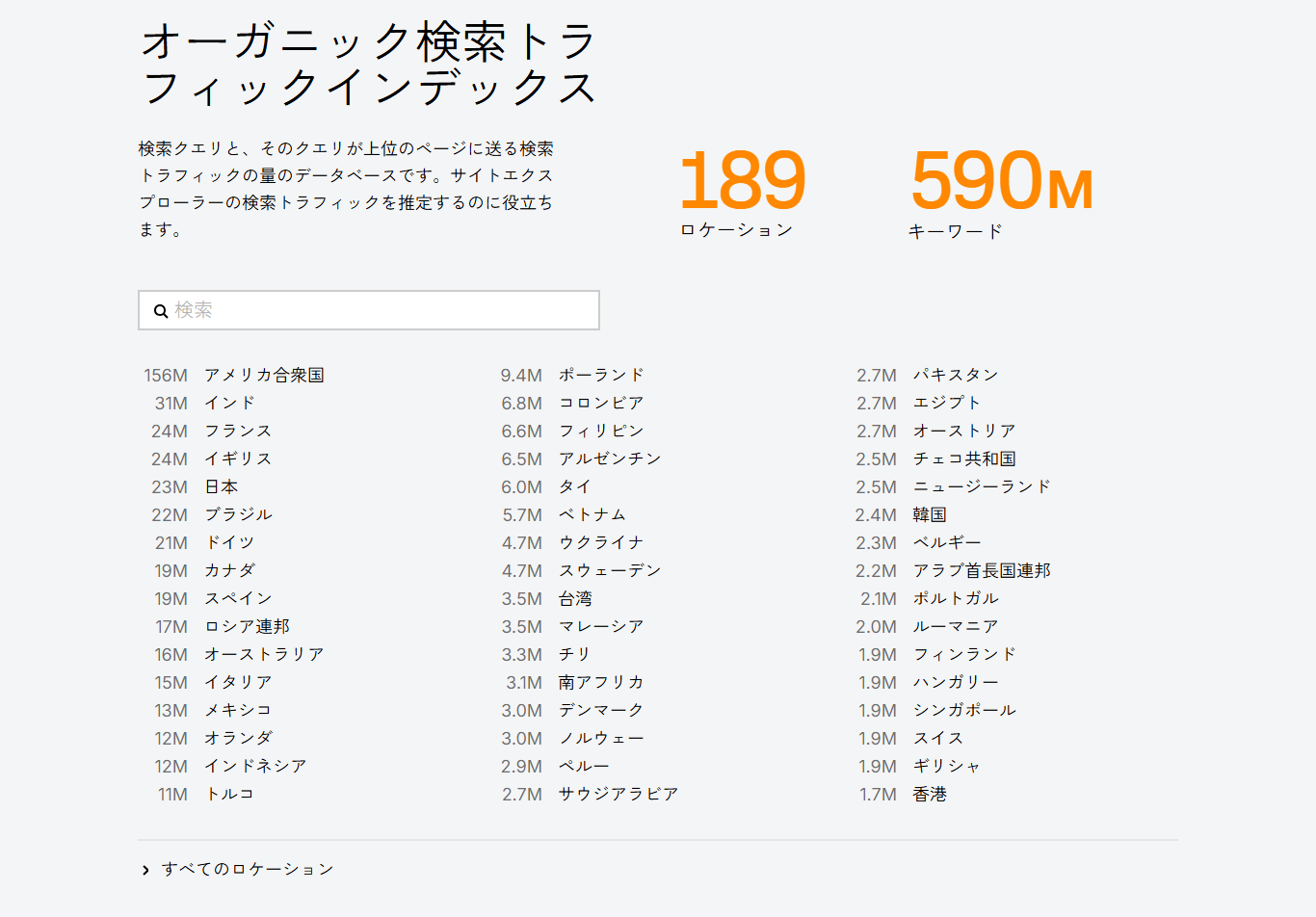Select インド in the first column
The height and width of the screenshot is (917, 1316).
(x=227, y=403)
